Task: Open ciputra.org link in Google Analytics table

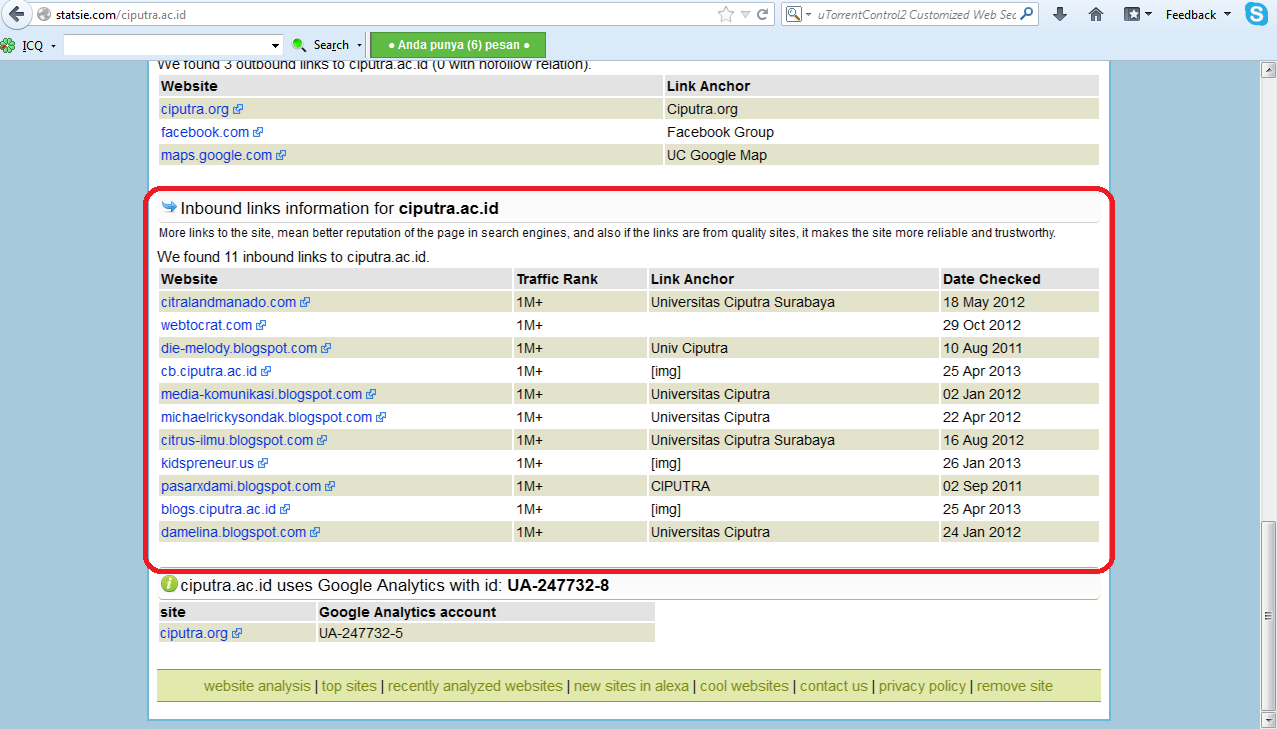Action: (194, 633)
